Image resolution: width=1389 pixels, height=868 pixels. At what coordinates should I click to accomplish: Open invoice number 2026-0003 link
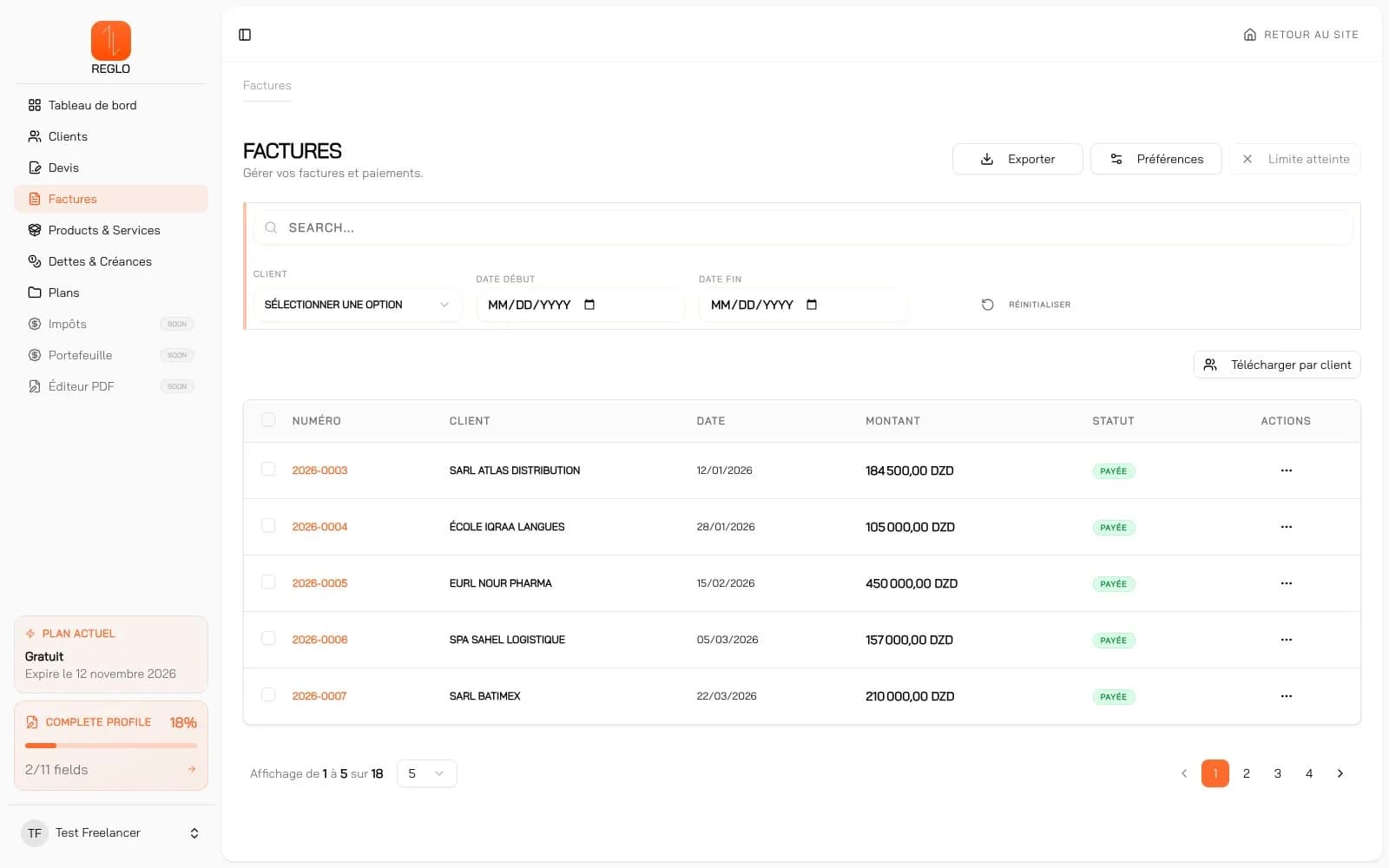[x=319, y=470]
